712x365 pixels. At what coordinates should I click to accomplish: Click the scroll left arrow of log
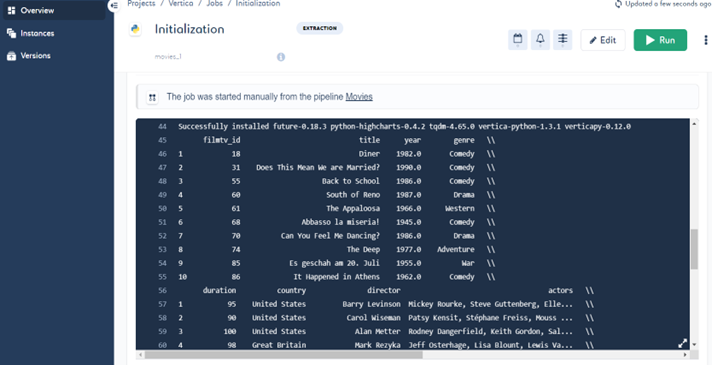click(x=140, y=355)
